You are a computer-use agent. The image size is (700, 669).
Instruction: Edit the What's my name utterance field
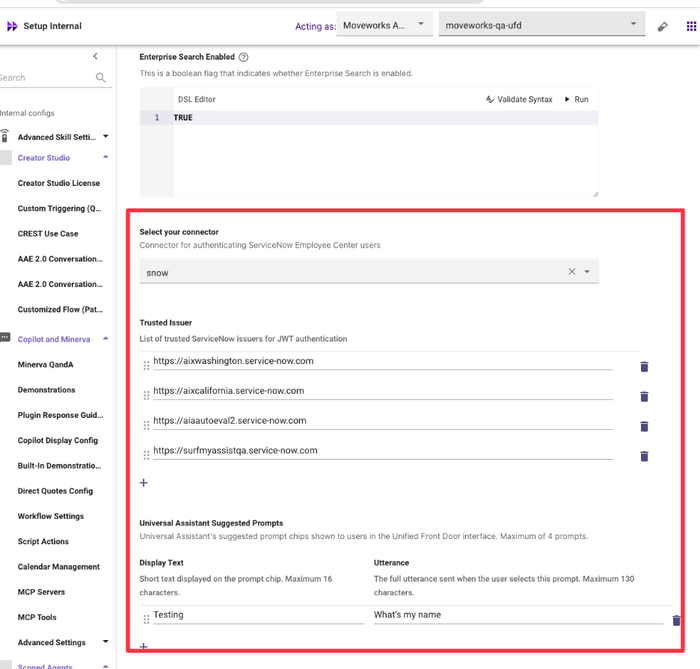[518, 615]
